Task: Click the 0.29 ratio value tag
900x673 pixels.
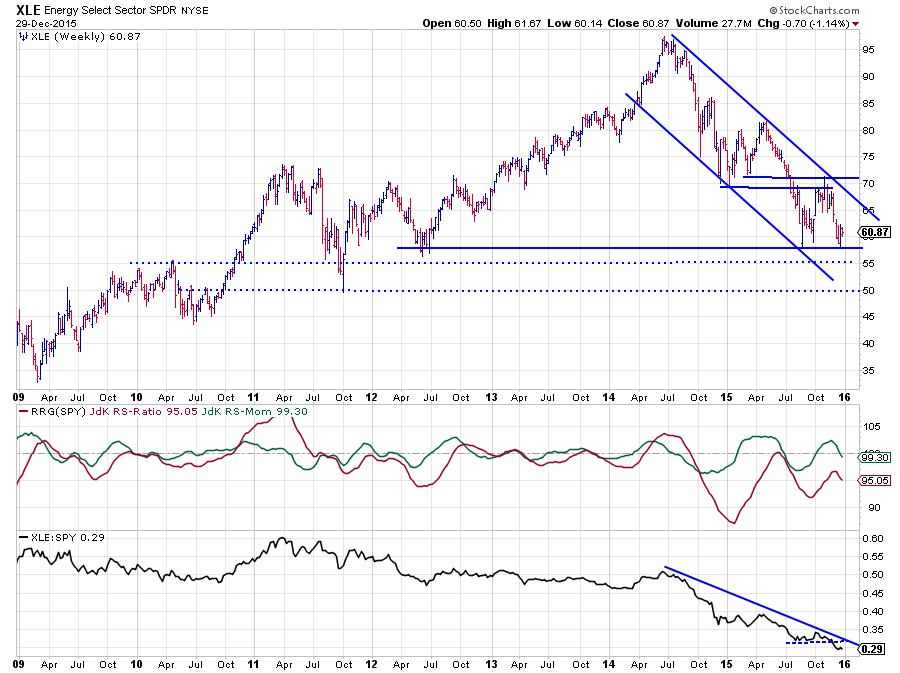Action: click(873, 649)
